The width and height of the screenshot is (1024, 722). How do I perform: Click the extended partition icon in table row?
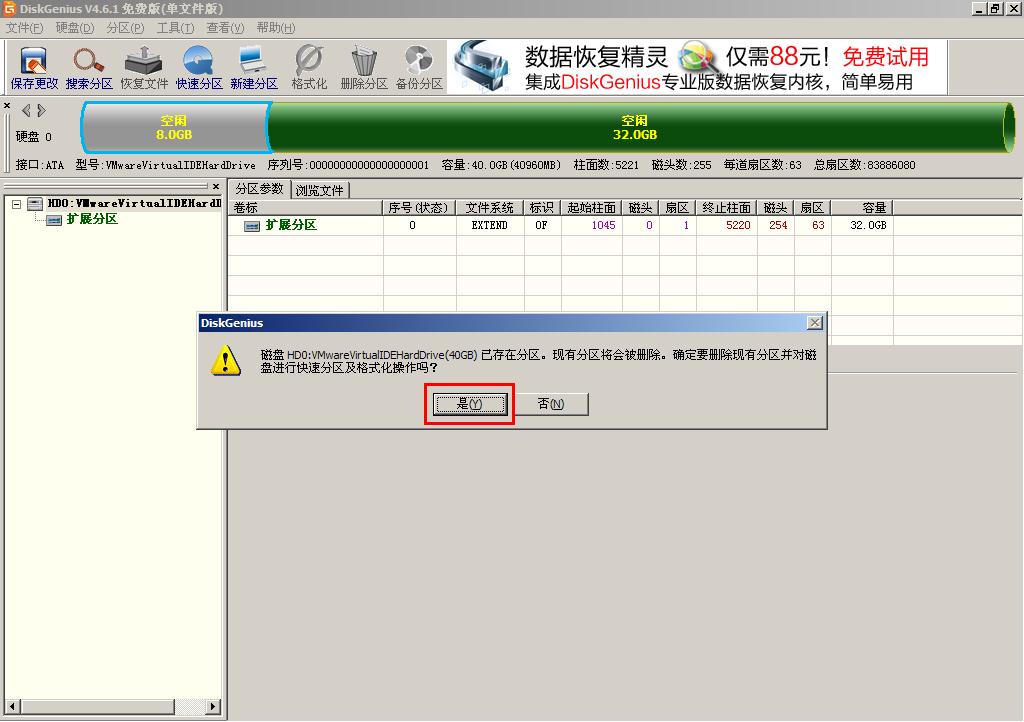tap(251, 226)
